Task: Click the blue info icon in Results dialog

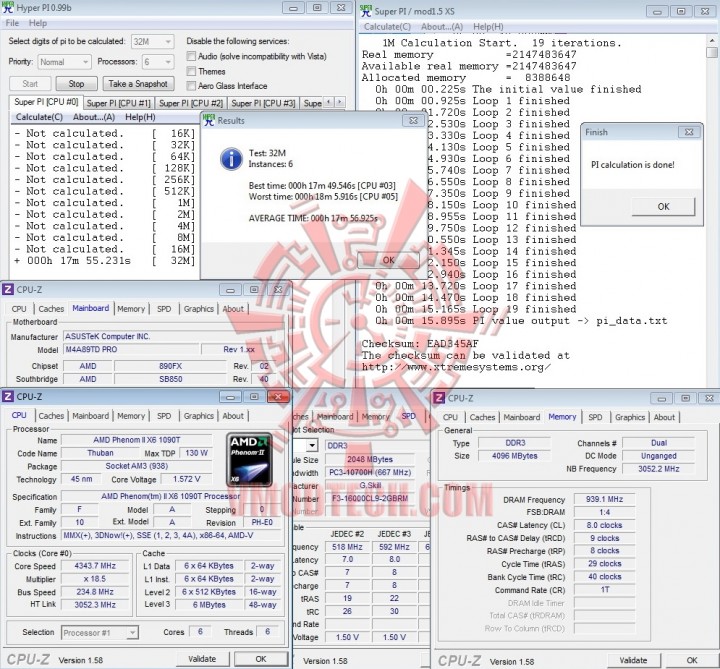Action: [231, 159]
